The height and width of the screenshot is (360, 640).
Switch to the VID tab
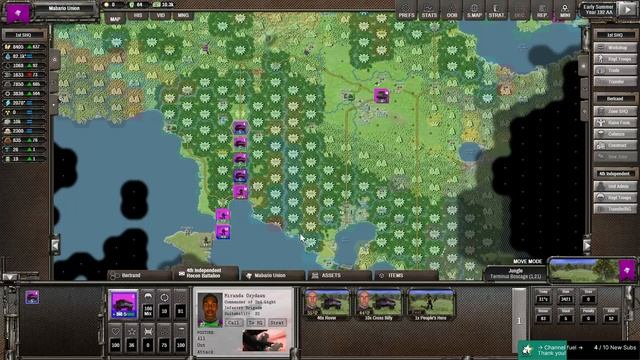(x=160, y=16)
